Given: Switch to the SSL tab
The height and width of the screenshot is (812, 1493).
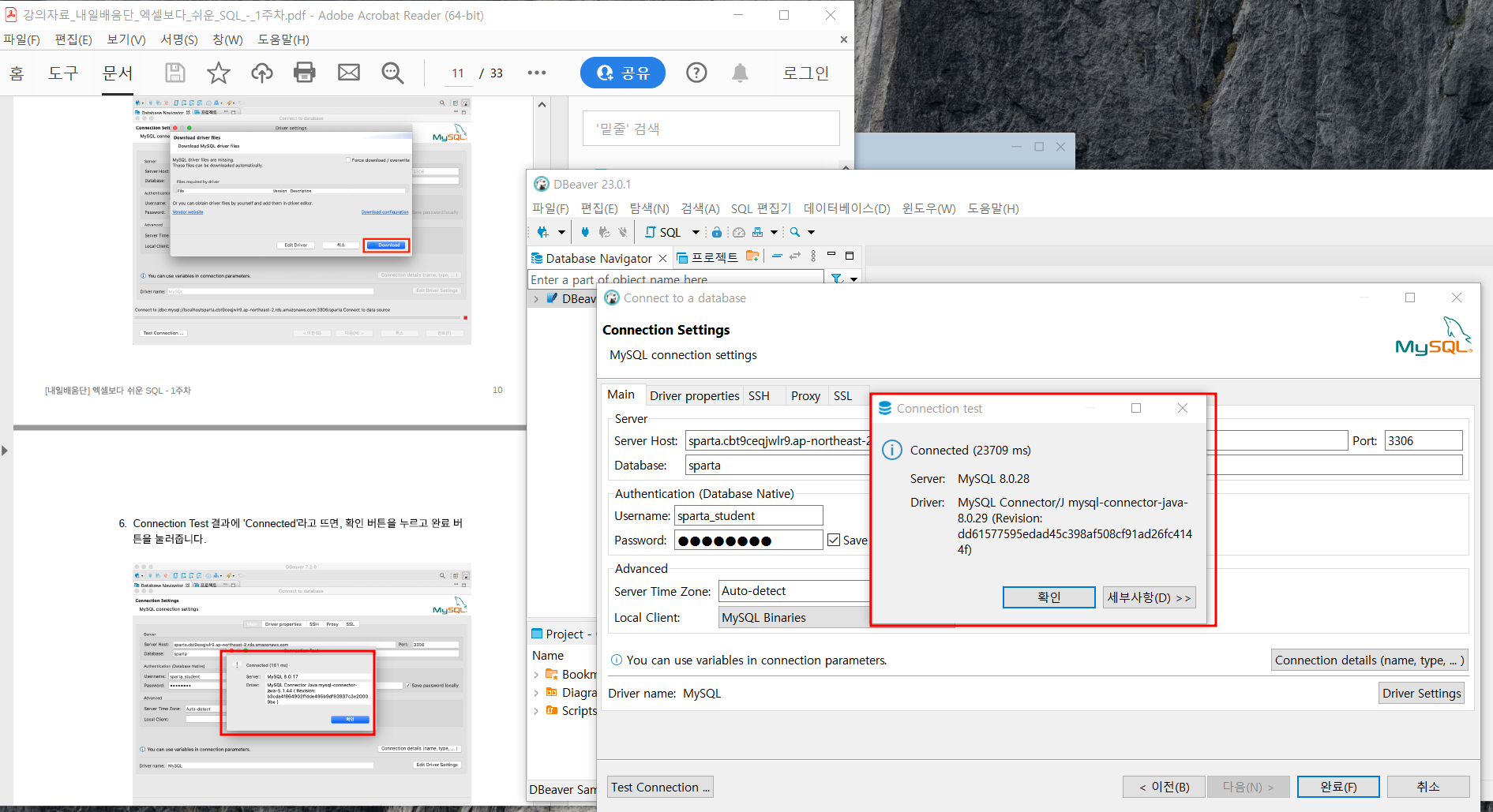Looking at the screenshot, I should click(x=843, y=396).
